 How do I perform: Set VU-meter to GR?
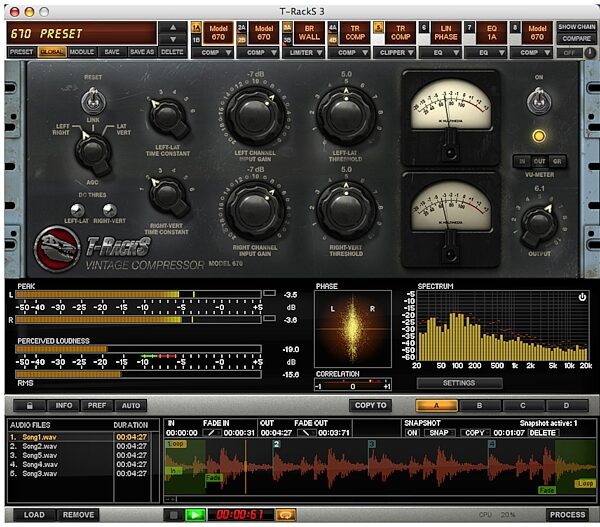click(x=557, y=161)
